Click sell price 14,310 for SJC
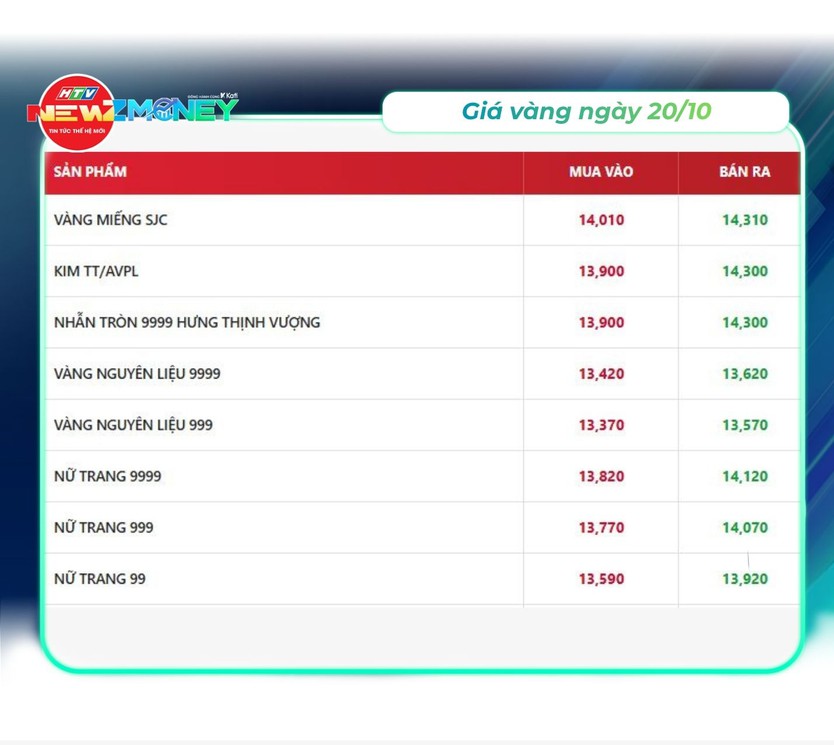834x745 pixels. point(745,220)
